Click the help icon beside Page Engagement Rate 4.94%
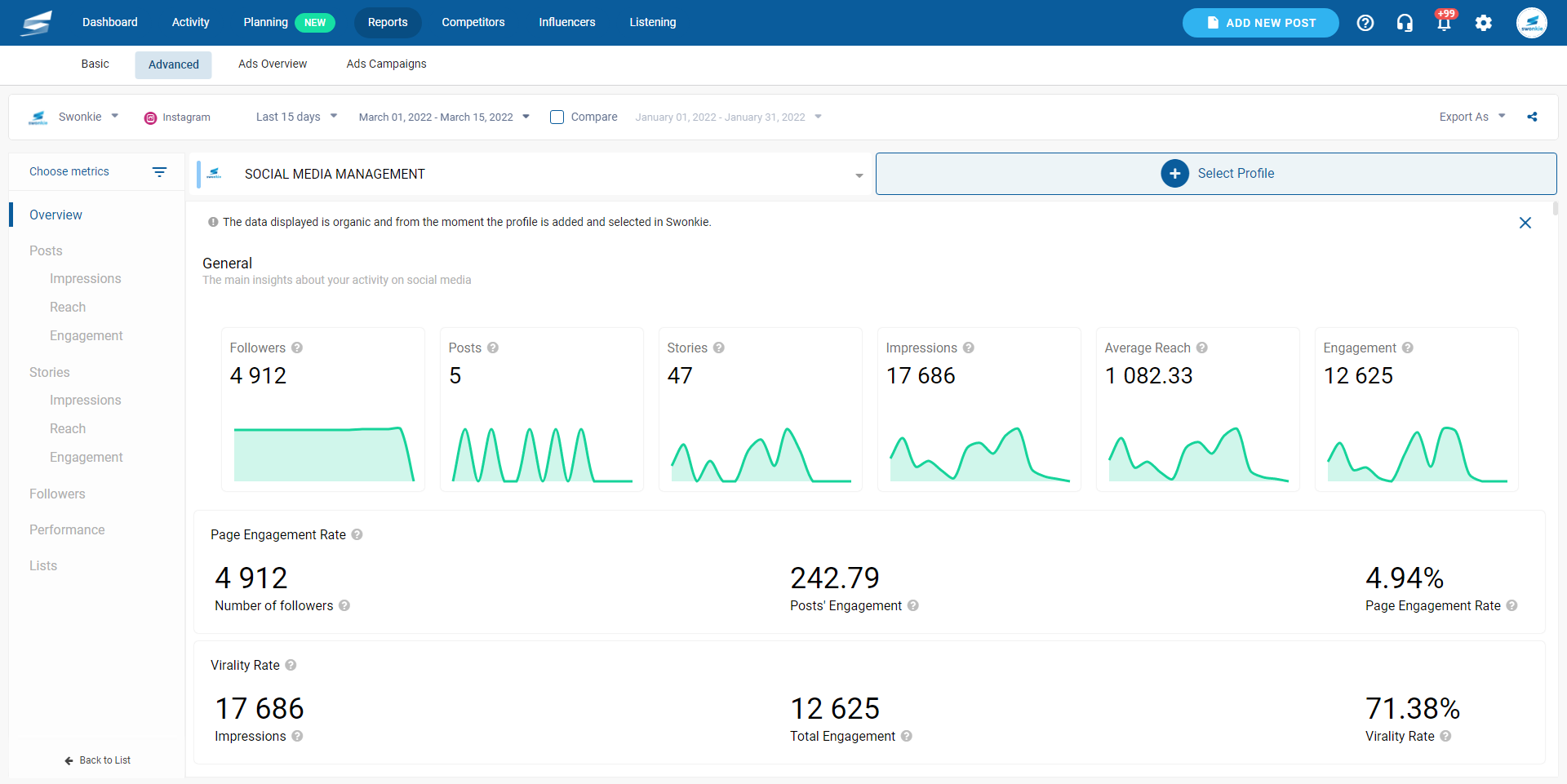The width and height of the screenshot is (1567, 784). (x=1512, y=605)
